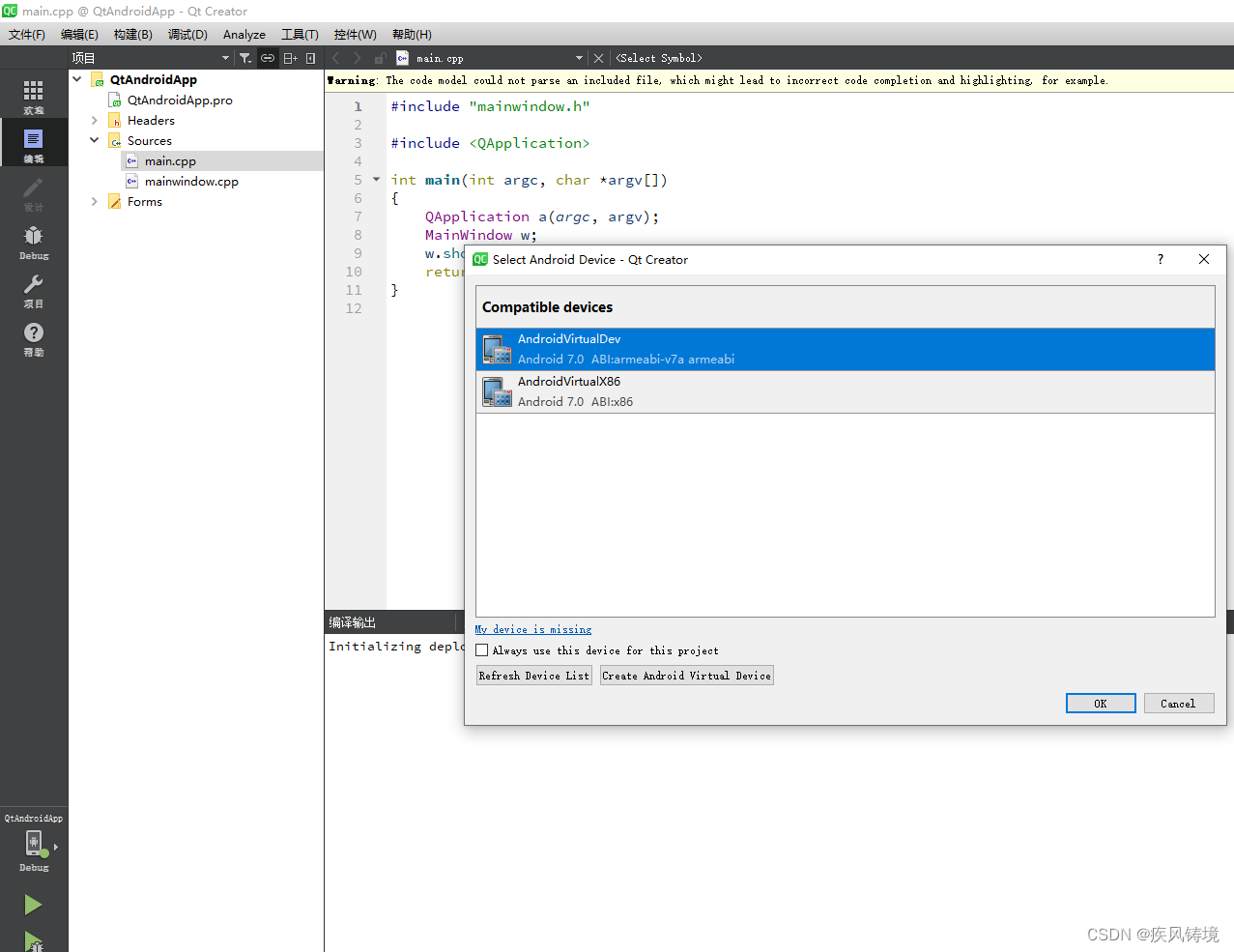Open the Select Symbol dropdown
The height and width of the screenshot is (952, 1234).
point(659,58)
